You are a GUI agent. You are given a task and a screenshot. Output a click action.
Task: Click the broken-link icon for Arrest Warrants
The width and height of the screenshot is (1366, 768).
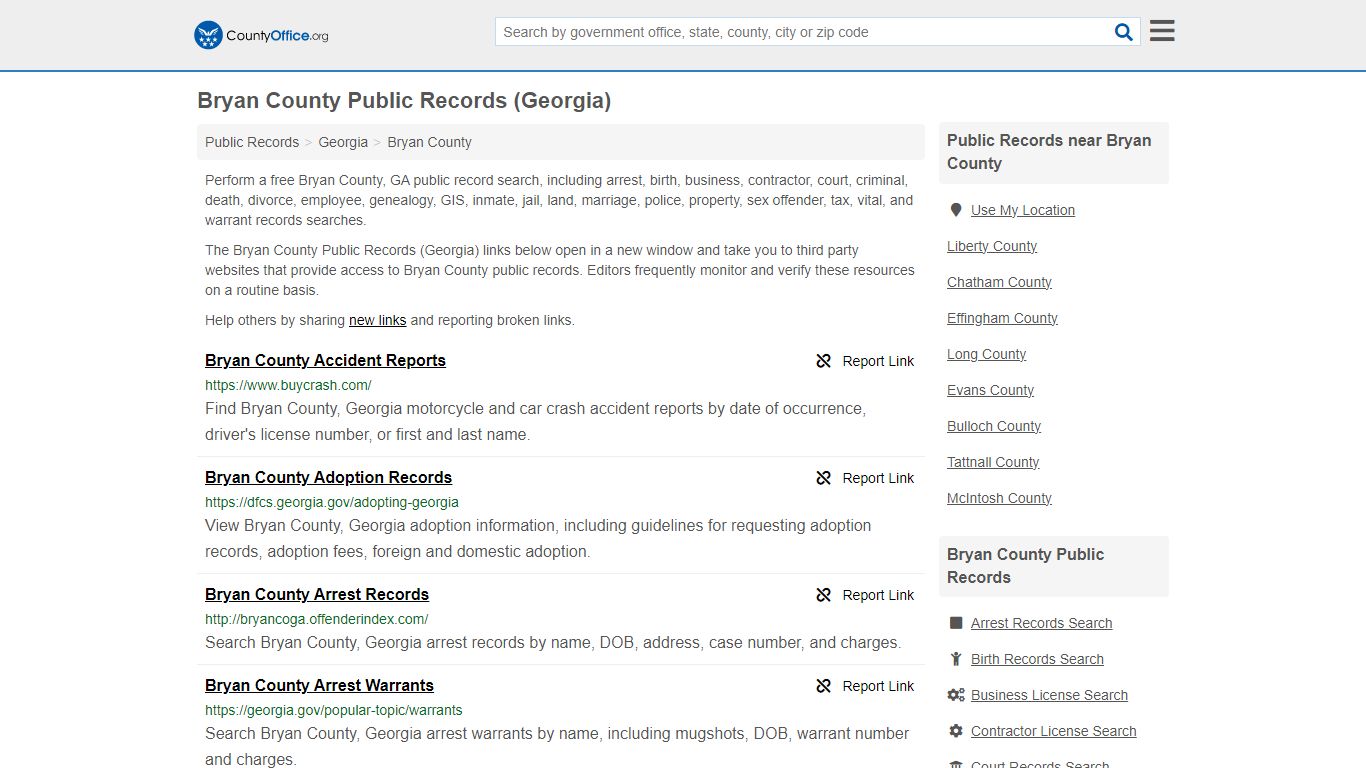coord(824,686)
